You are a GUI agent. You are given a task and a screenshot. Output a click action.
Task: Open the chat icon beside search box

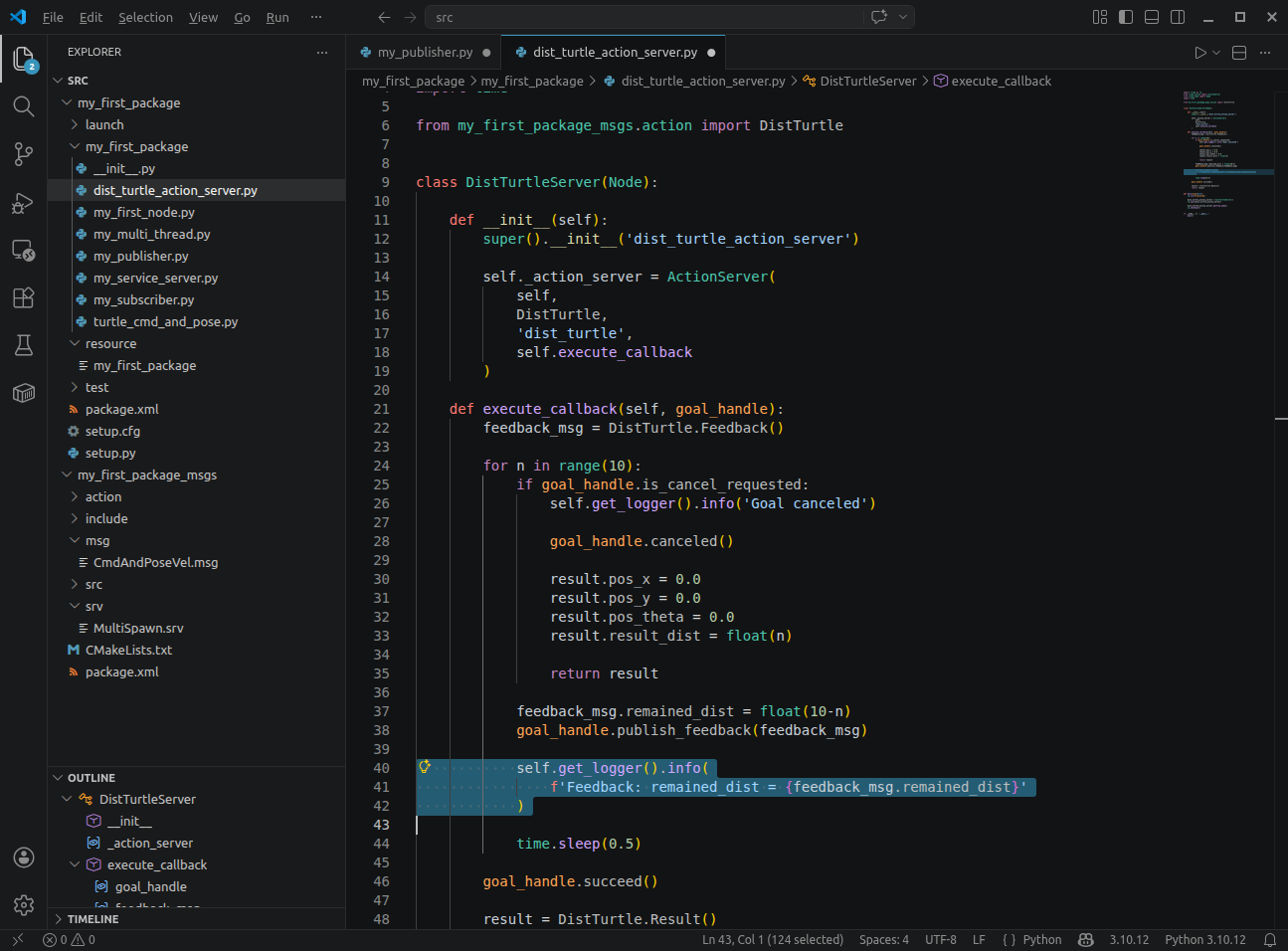pyautogui.click(x=879, y=17)
